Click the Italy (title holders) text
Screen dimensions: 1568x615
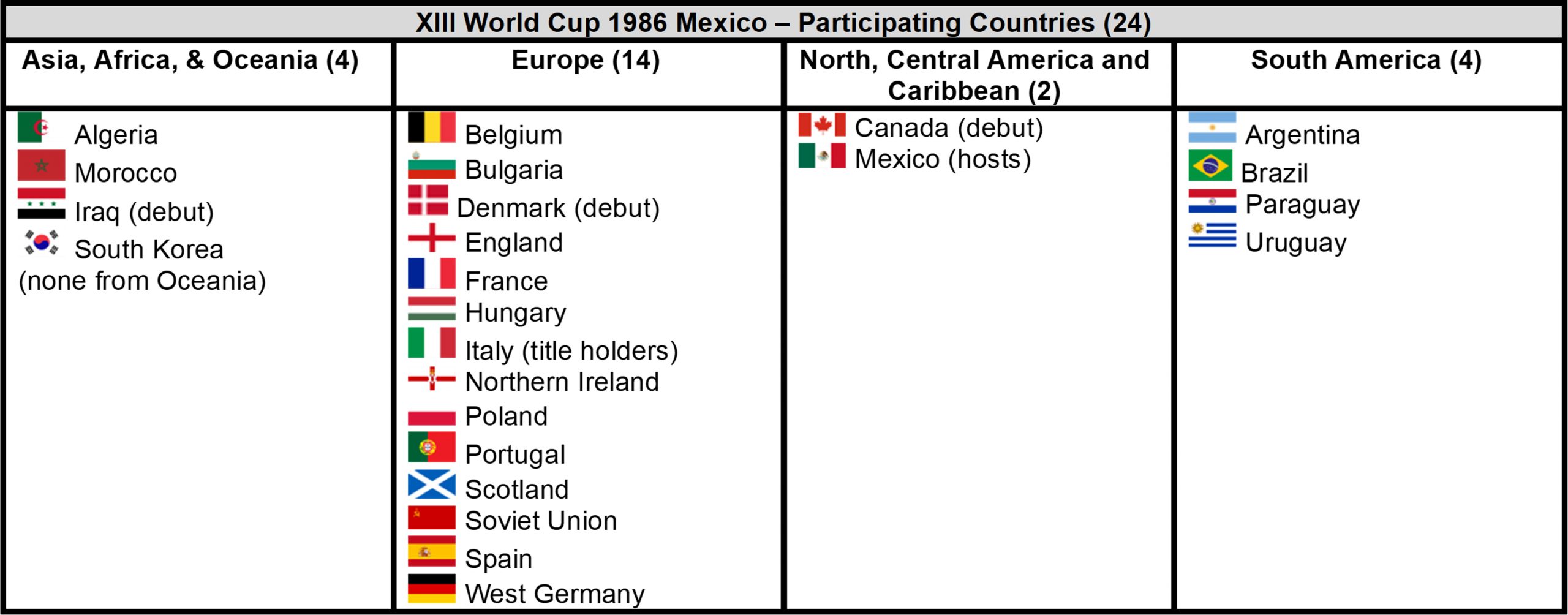[571, 351]
